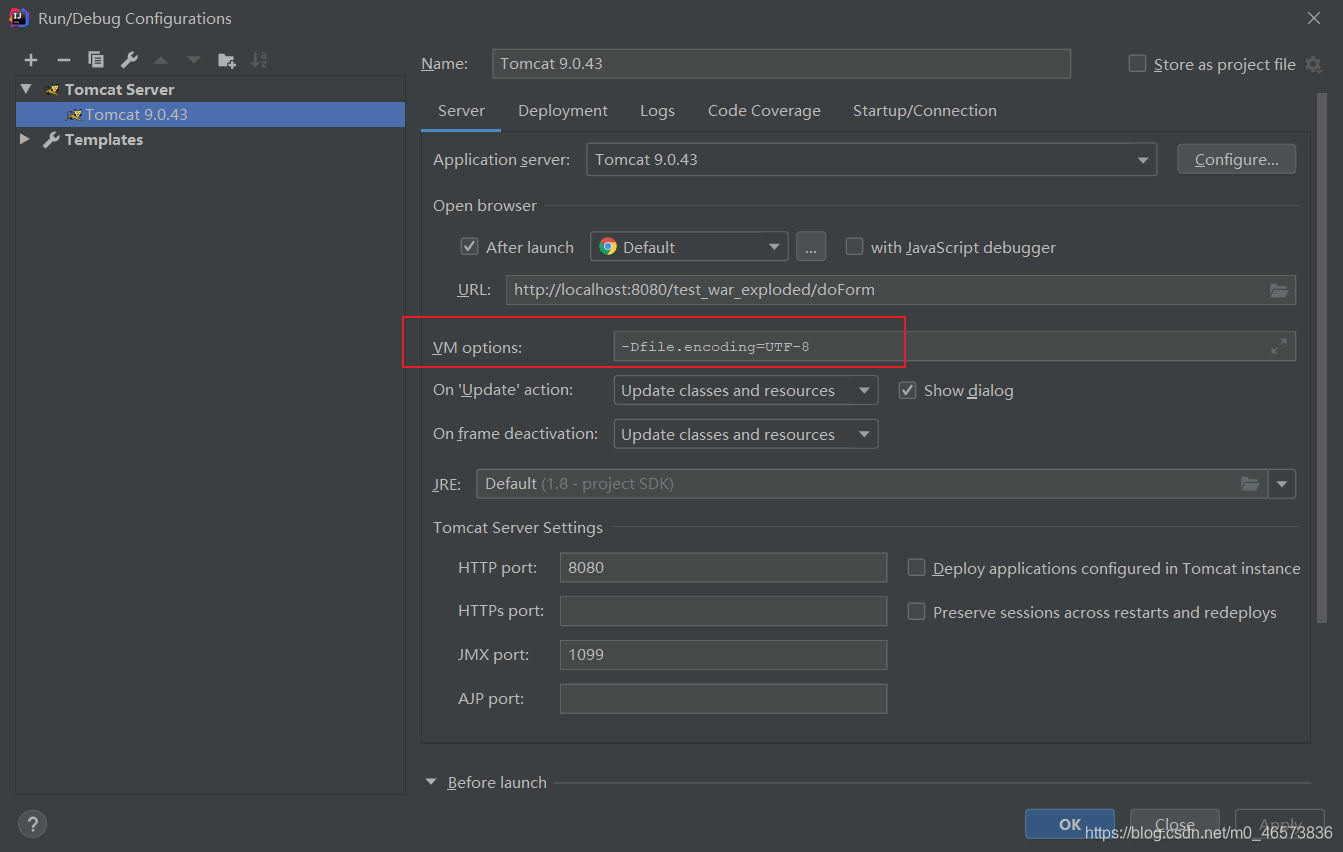Screen dimensions: 1343x852
Task: Open Edit Templates wrench icon in toolbar
Action: pos(129,60)
